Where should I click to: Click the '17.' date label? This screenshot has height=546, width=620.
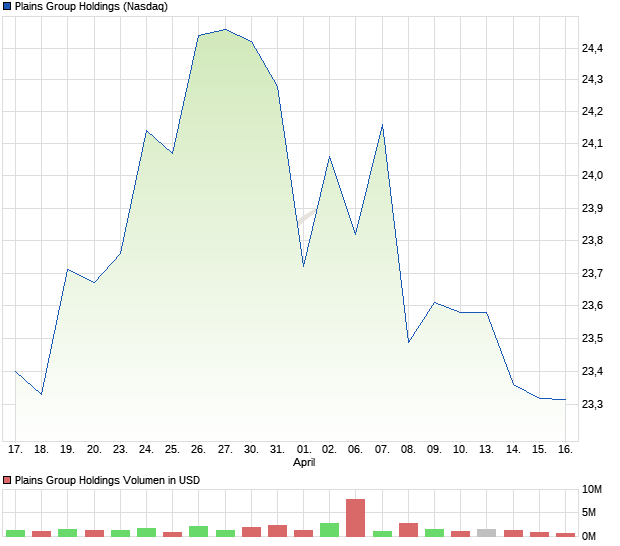click(x=15, y=450)
